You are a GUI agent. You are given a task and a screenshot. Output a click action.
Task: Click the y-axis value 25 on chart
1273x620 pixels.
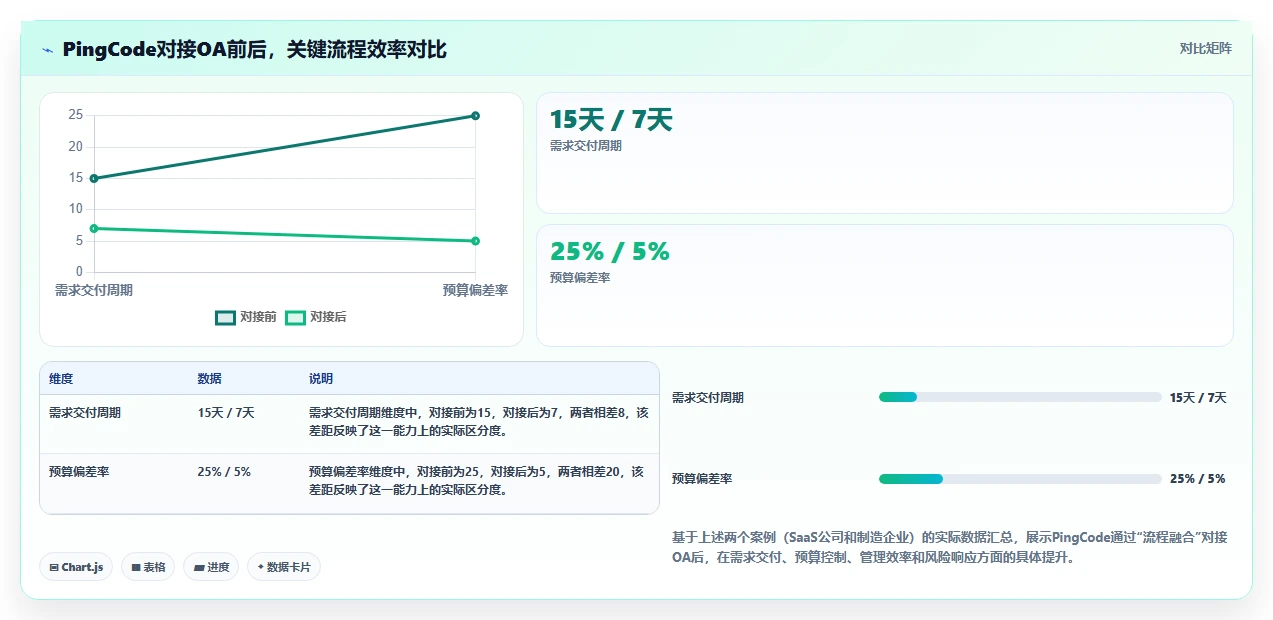coord(76,115)
